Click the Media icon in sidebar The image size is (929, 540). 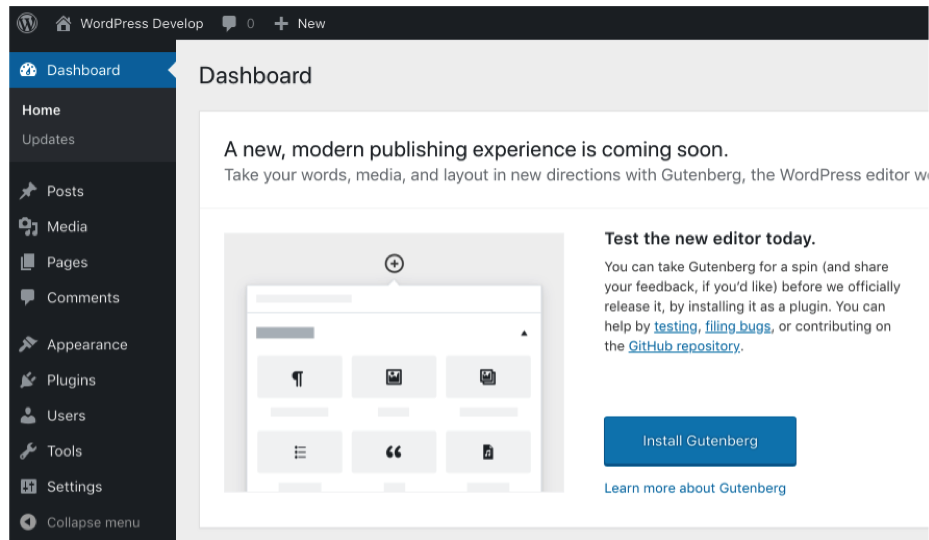pyautogui.click(x=28, y=226)
